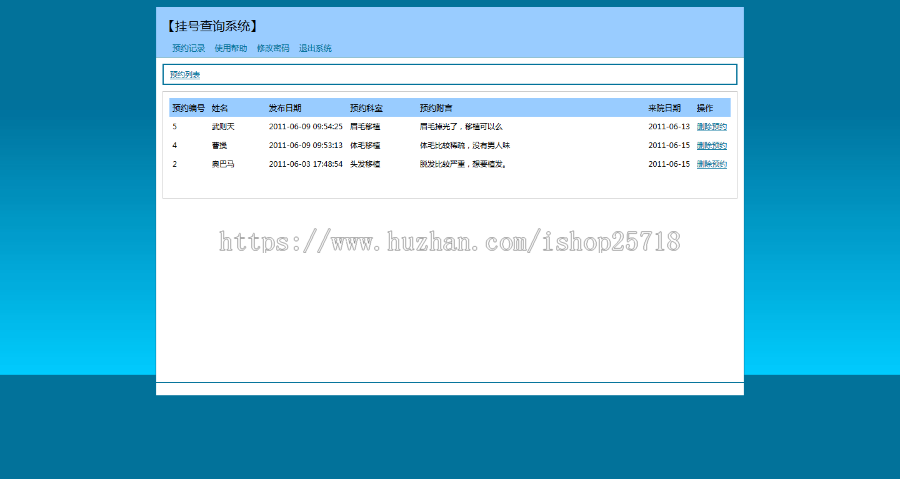The height and width of the screenshot is (479, 900).
Task: Click visit date 2011-06-15 in 奥巴马 row
Action: (669, 164)
